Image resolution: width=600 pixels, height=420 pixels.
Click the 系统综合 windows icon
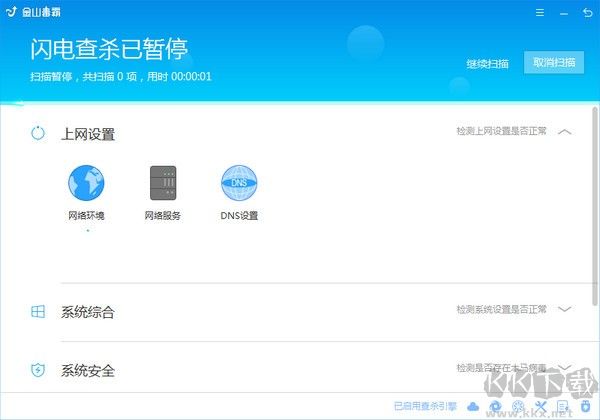(x=38, y=312)
